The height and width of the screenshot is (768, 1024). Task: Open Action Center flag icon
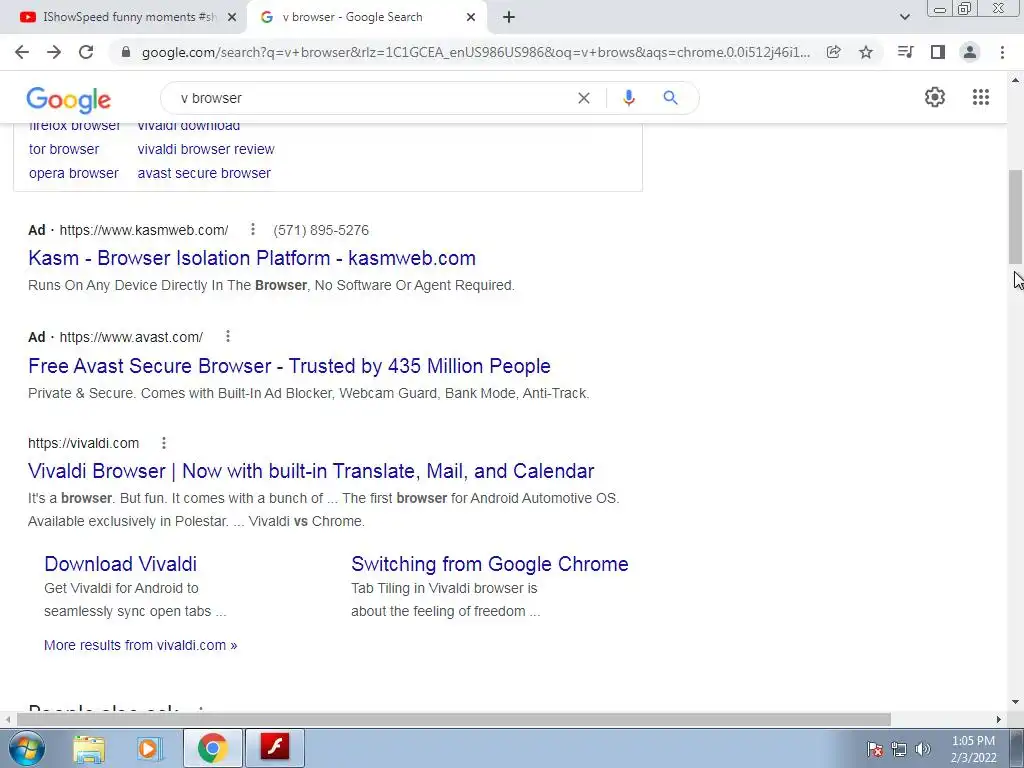pyautogui.click(x=875, y=749)
